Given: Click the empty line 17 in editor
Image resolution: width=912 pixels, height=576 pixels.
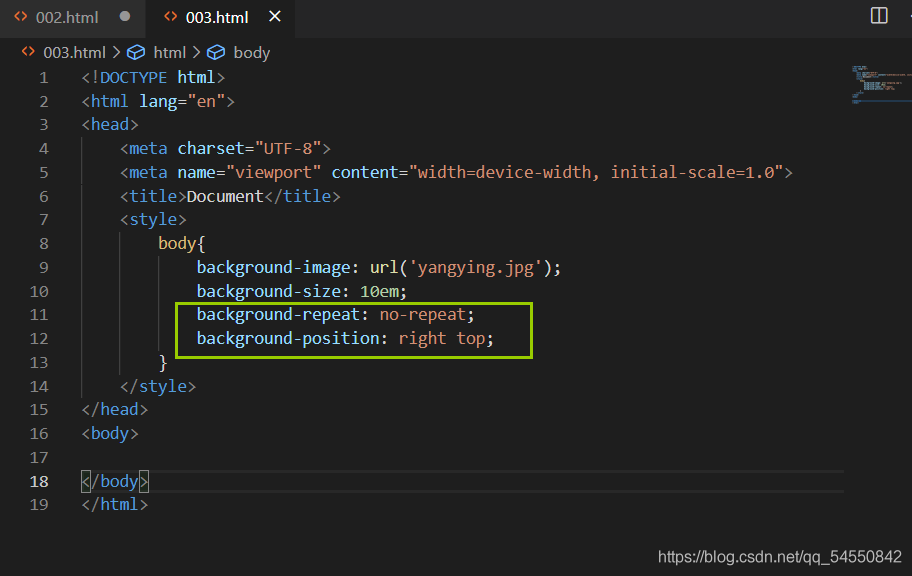Looking at the screenshot, I should [x=462, y=457].
